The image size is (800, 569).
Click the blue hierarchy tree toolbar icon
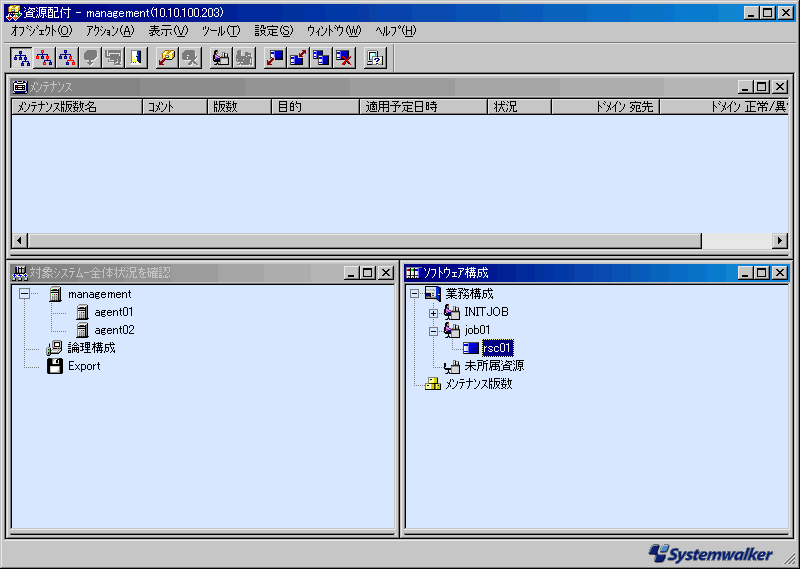[21, 58]
